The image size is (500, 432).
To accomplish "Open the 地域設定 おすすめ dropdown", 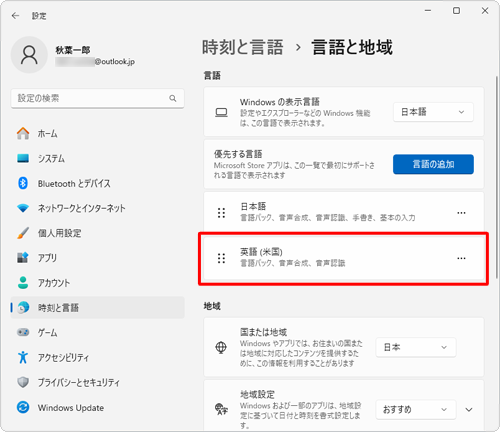I will pos(416,410).
